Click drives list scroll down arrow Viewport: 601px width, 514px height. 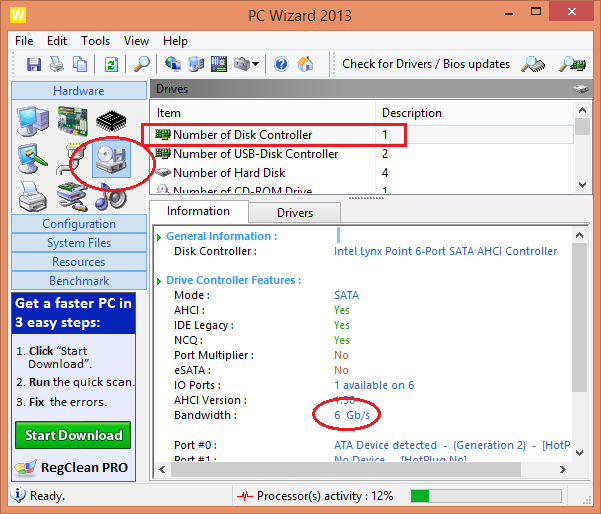582,185
